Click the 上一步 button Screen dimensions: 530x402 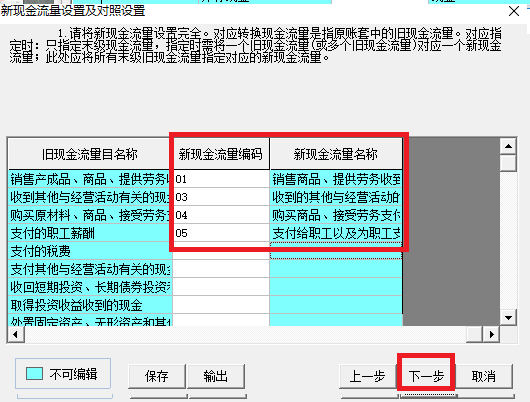pos(367,376)
